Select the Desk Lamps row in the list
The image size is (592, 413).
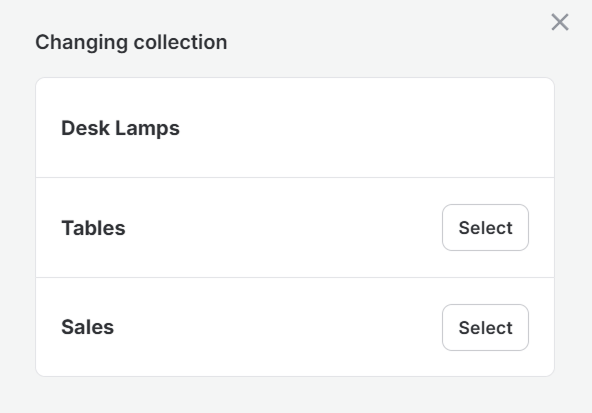click(295, 128)
